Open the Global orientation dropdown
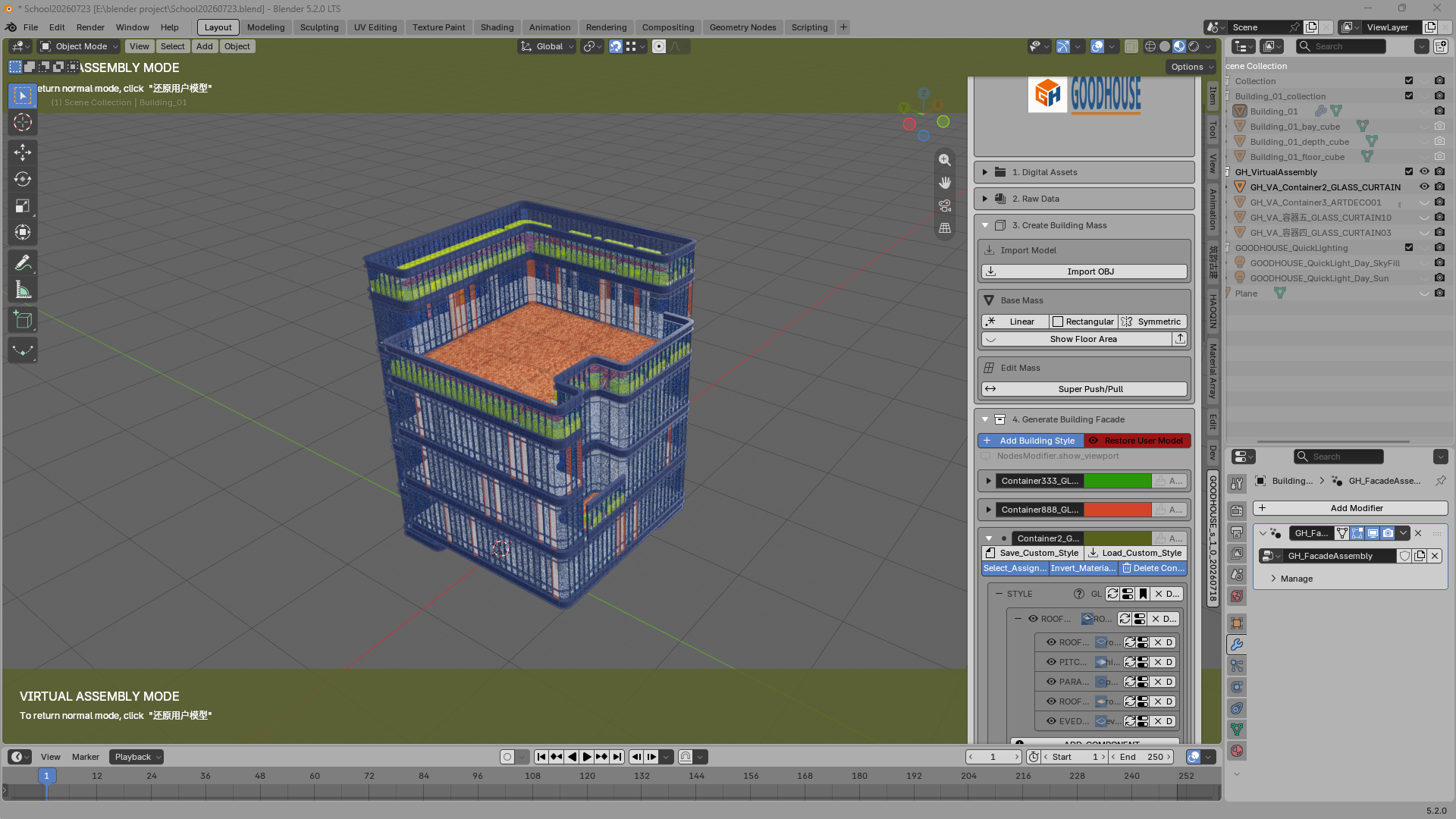The height and width of the screenshot is (819, 1456). [547, 46]
